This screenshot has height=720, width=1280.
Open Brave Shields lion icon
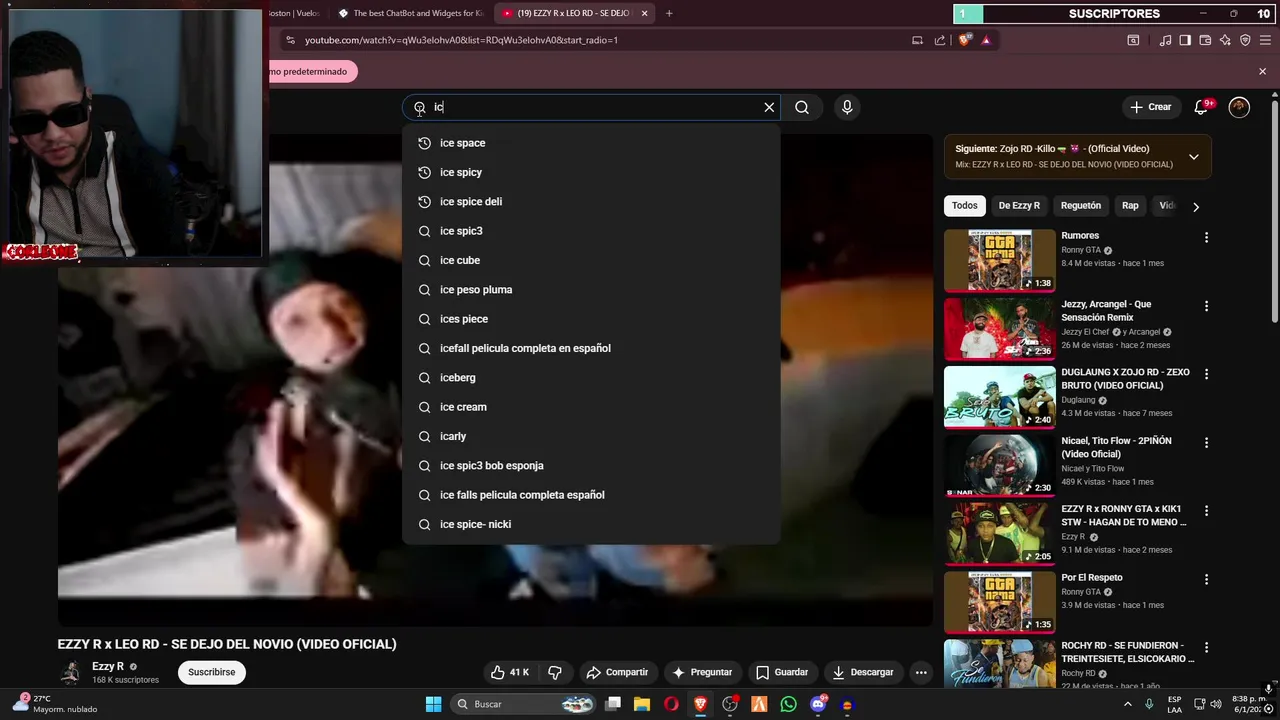click(964, 40)
